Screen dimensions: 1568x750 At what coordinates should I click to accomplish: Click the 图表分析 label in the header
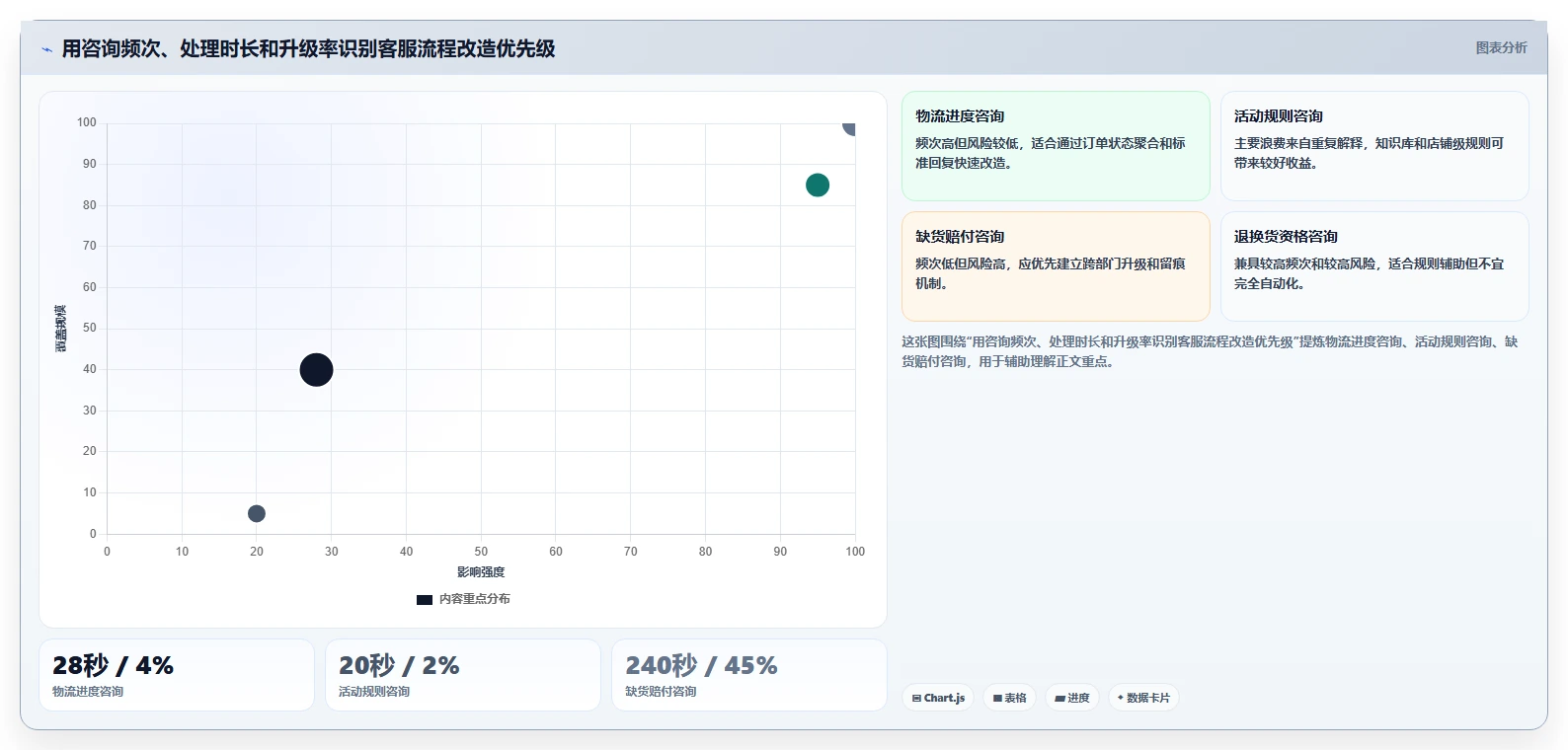[1501, 47]
